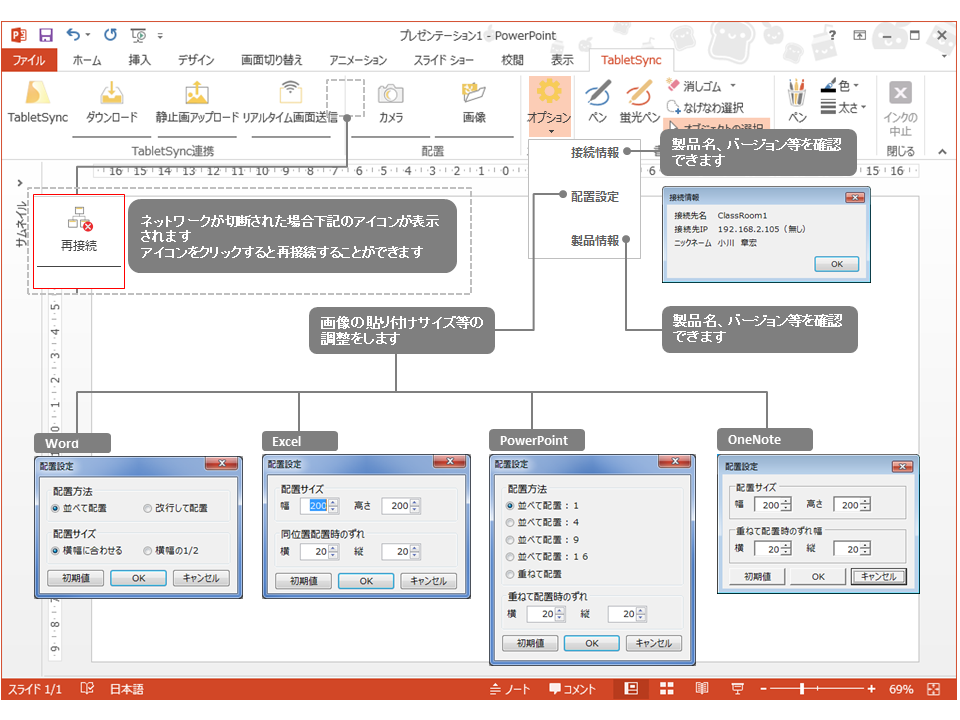
Task: Switch to the デザイン ribbon tab
Action: coord(196,60)
